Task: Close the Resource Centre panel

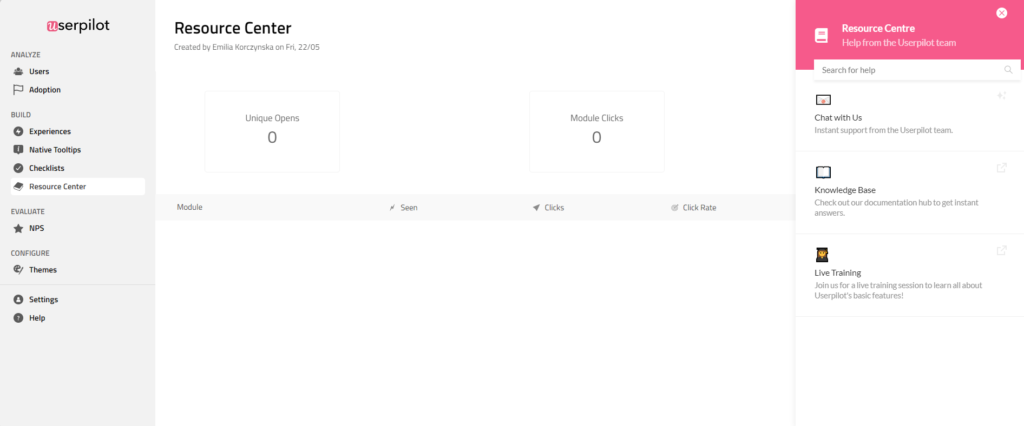Action: point(1002,13)
